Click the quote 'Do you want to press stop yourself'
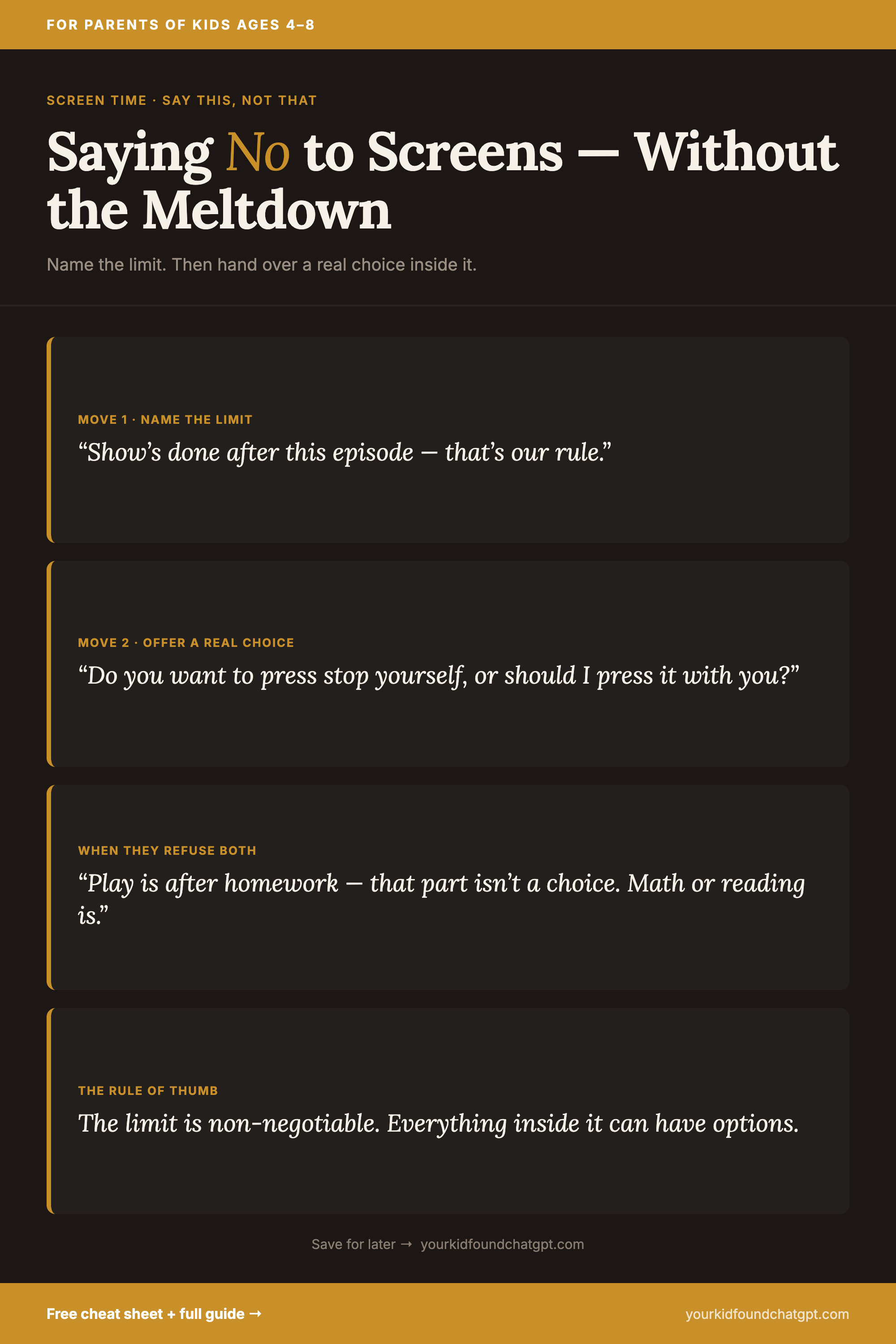 pos(438,676)
